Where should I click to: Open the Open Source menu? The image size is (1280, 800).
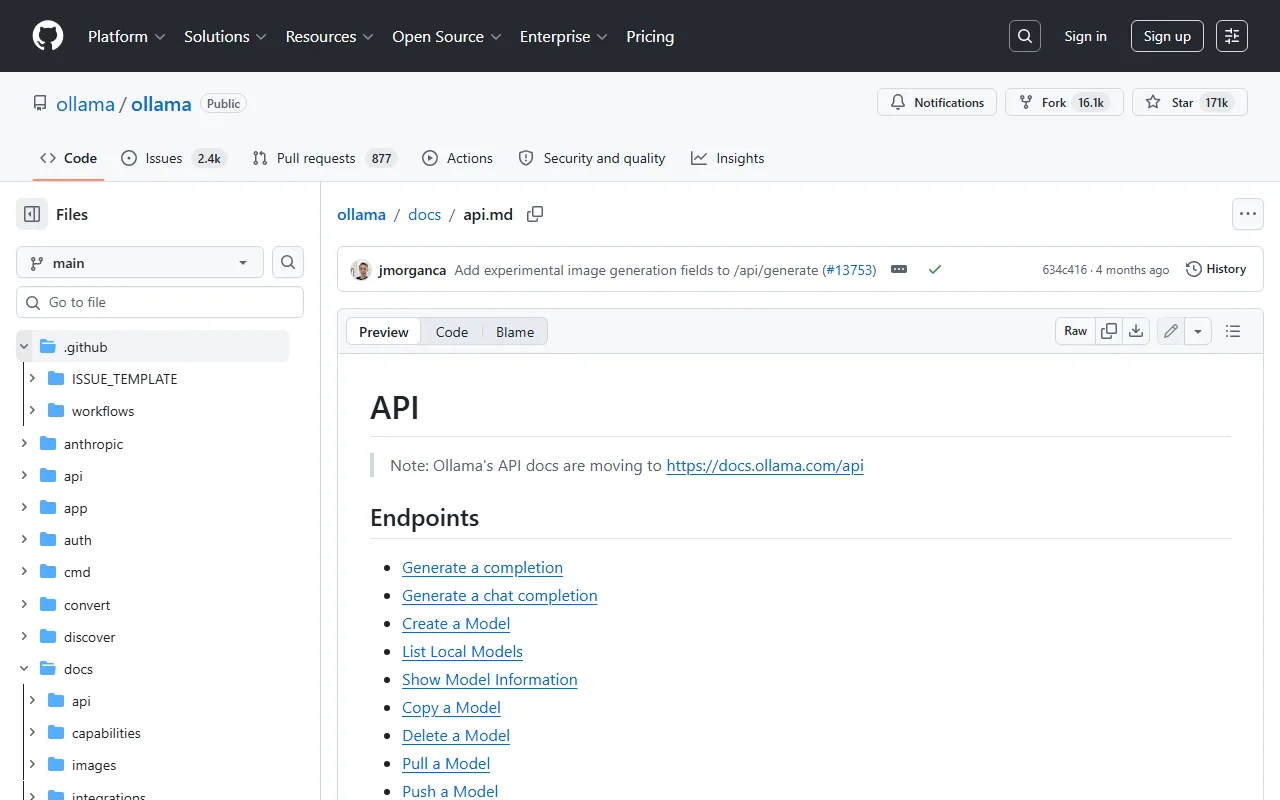coord(447,36)
